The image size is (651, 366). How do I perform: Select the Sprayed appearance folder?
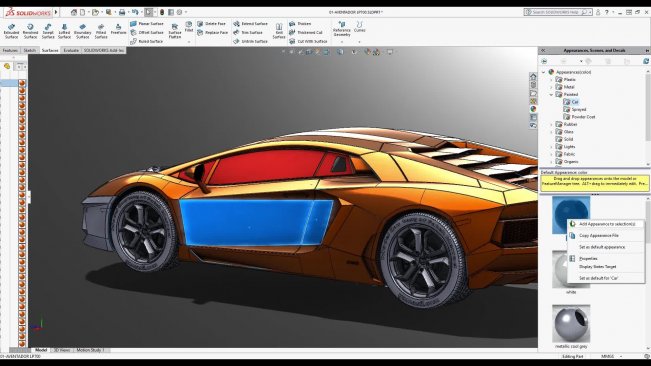tap(575, 110)
